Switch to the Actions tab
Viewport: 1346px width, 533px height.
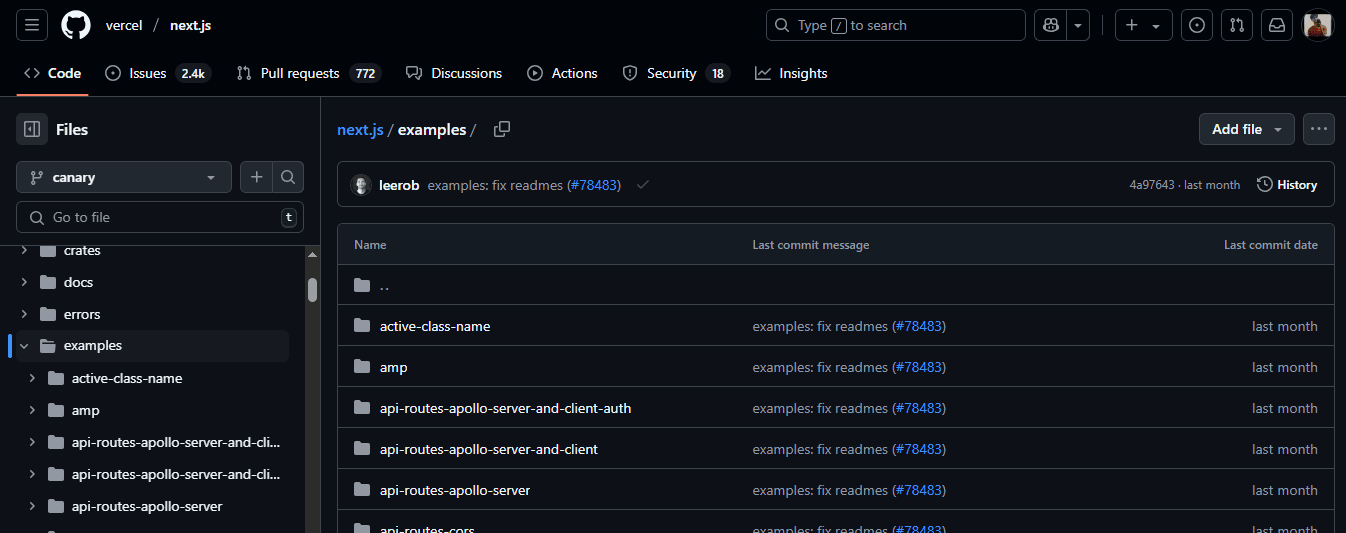tap(562, 73)
